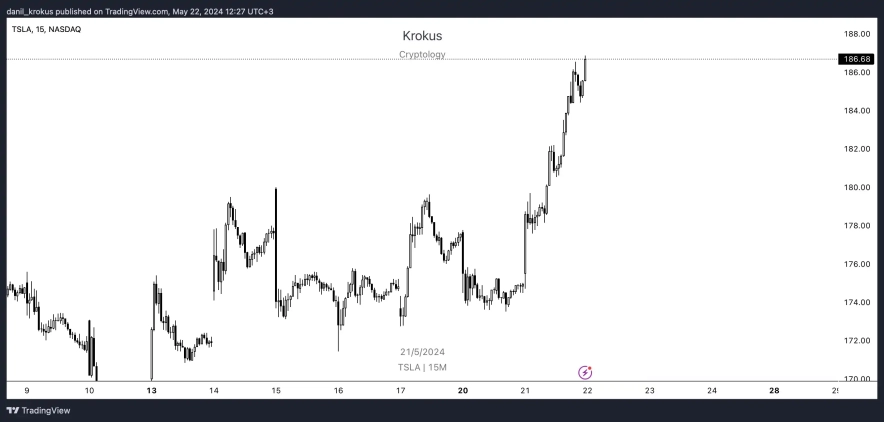Select the 20 date on time axis
The width and height of the screenshot is (884, 422).
click(463, 391)
